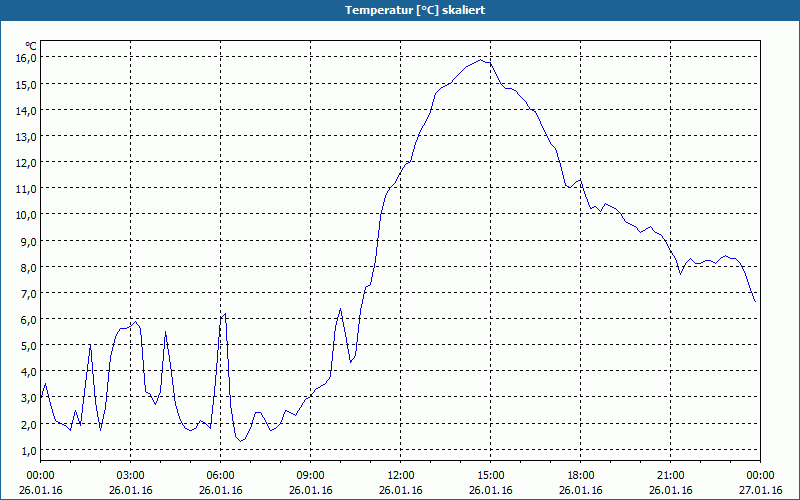This screenshot has height=500, width=800.
Task: Click the °C unit label above the y-axis
Action: pyautogui.click(x=31, y=46)
